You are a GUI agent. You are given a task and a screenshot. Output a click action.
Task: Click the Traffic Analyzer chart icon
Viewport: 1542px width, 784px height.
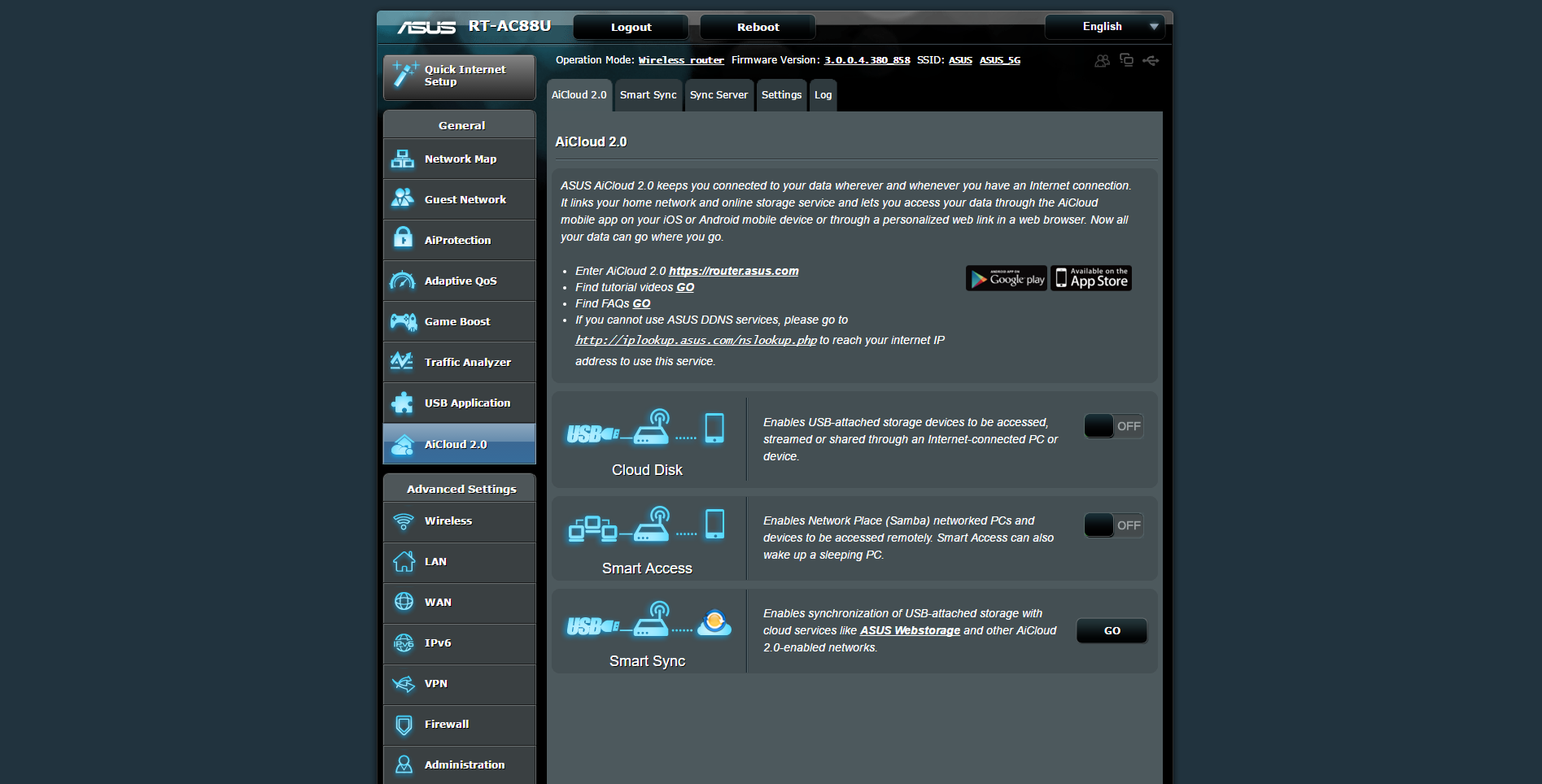tap(402, 360)
